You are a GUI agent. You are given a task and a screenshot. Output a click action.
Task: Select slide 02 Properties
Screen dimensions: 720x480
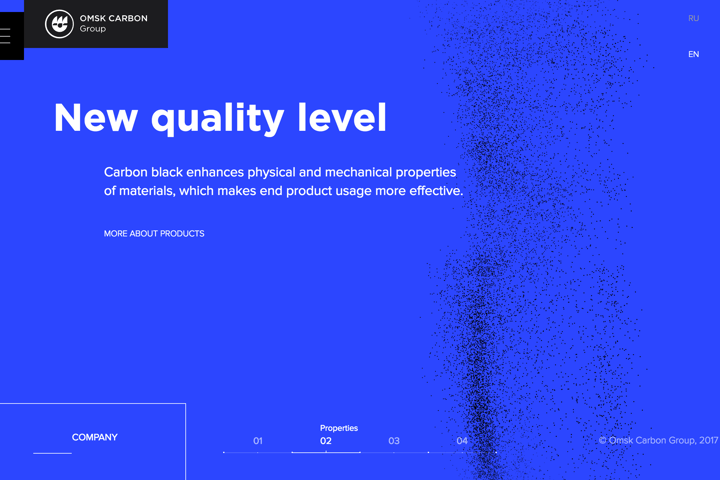tap(326, 441)
